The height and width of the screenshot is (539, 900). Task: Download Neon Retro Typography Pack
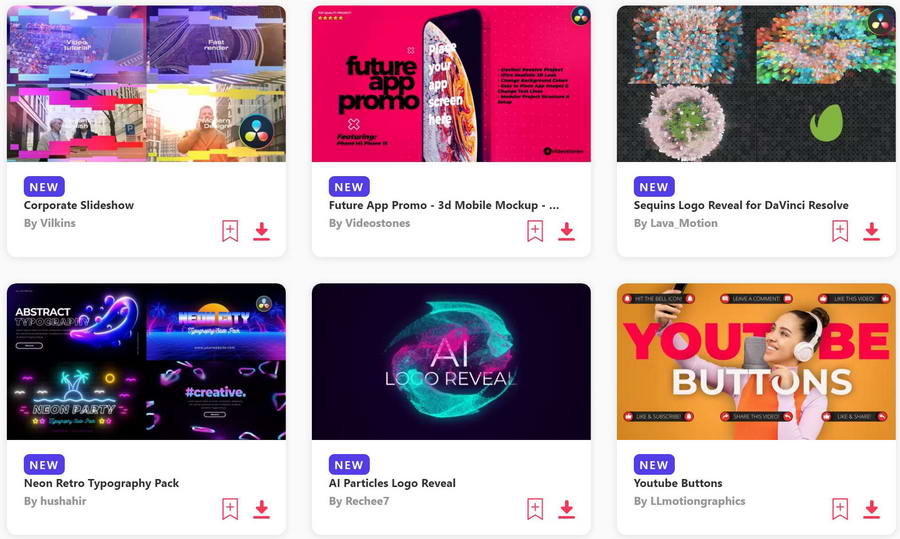click(262, 509)
